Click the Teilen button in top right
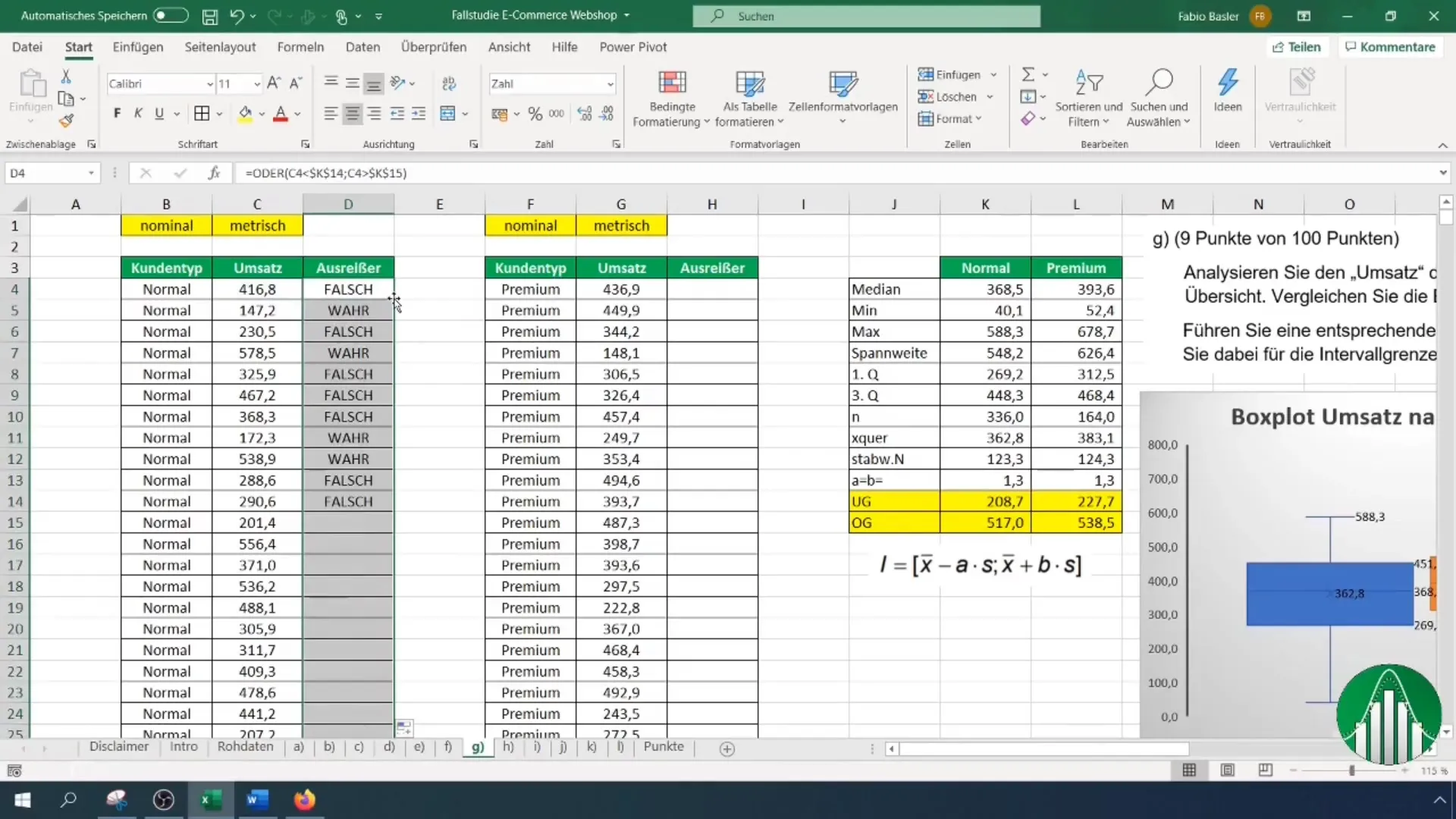 [1295, 47]
